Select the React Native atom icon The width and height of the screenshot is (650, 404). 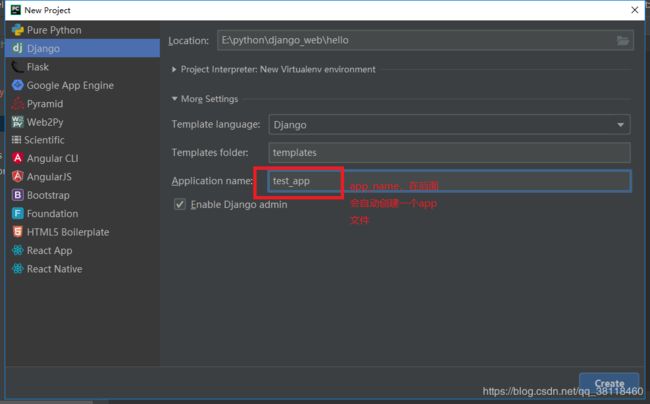point(18,269)
